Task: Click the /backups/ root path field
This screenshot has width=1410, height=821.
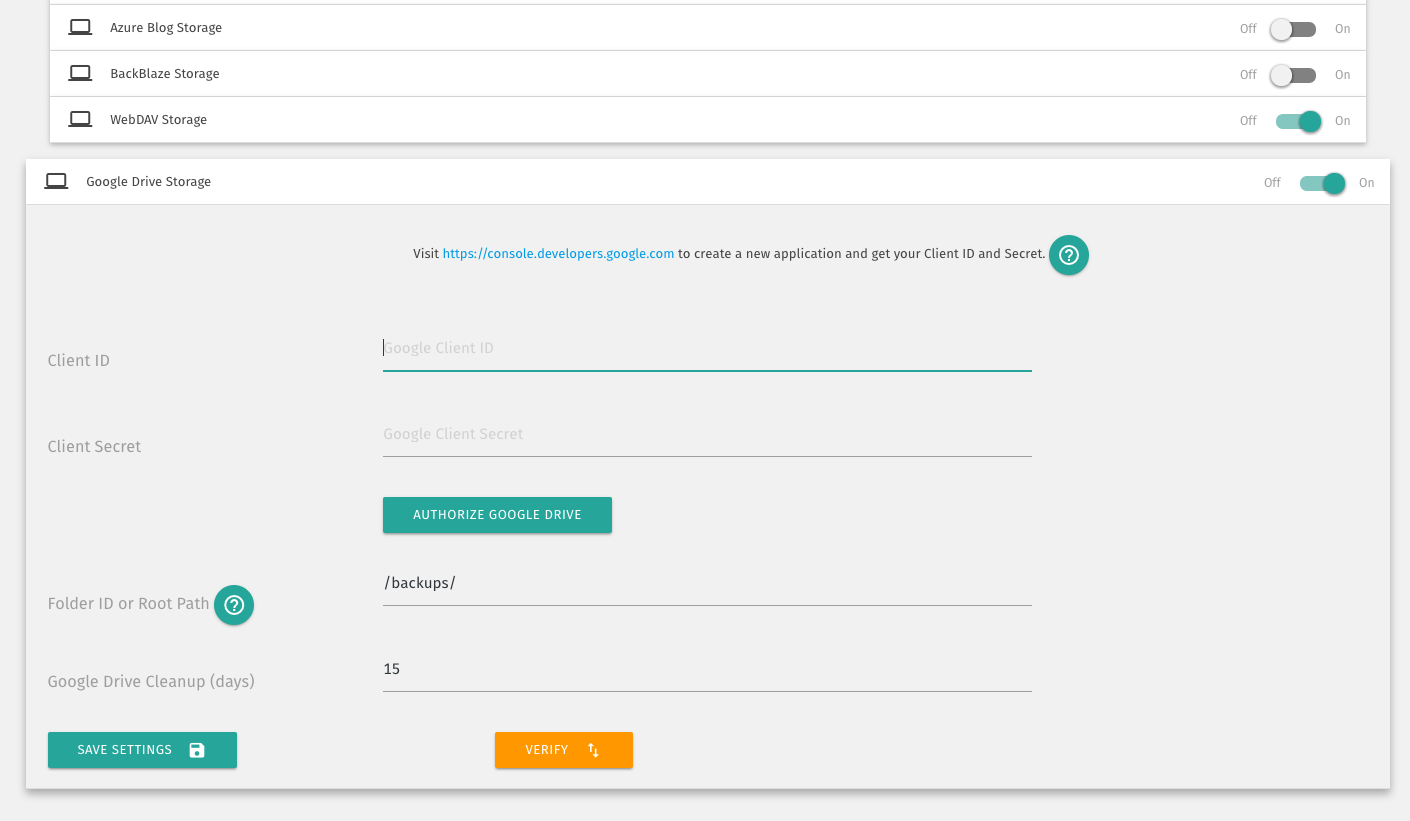Action: [707, 583]
